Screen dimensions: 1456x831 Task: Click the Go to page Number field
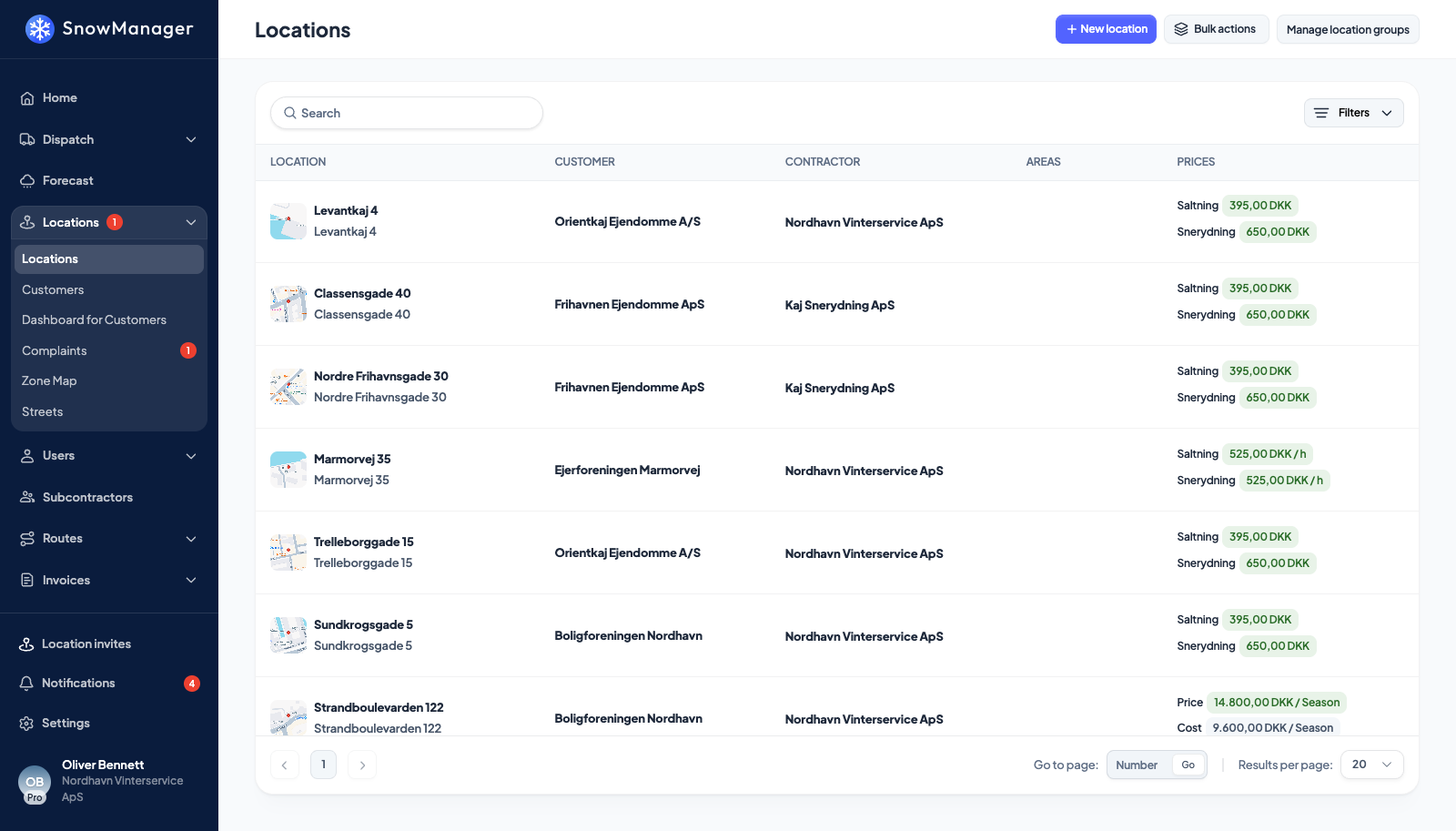point(1139,765)
